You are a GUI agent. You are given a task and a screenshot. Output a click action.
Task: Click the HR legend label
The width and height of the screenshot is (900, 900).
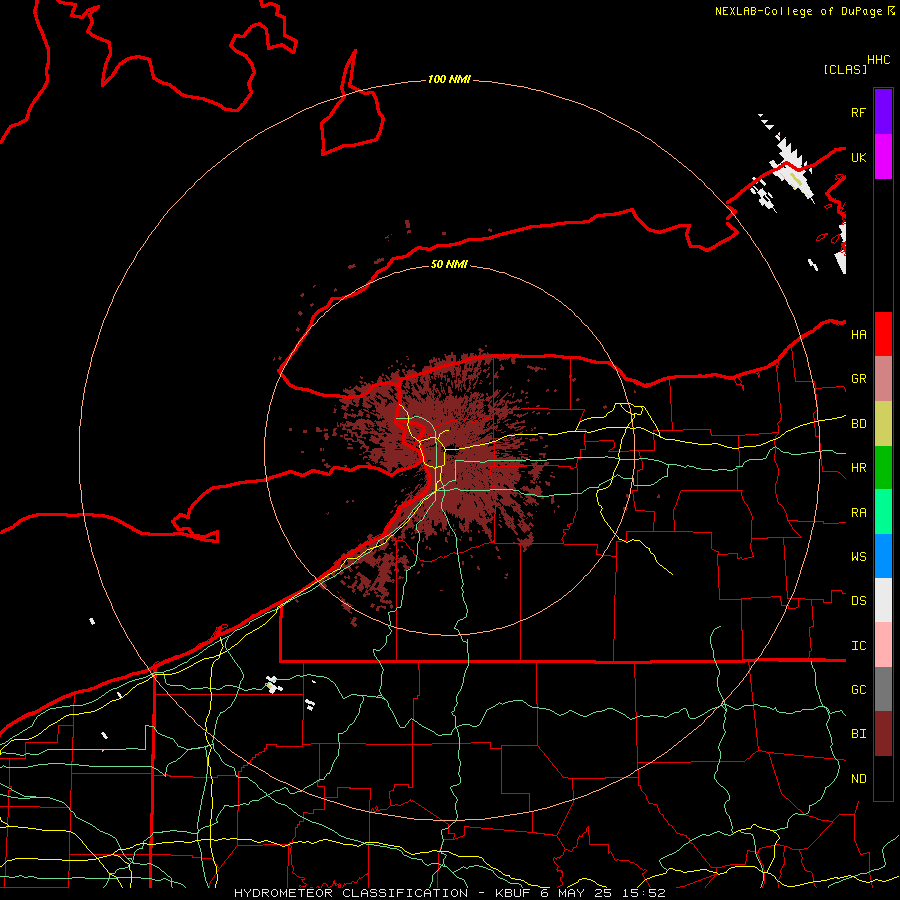[859, 468]
